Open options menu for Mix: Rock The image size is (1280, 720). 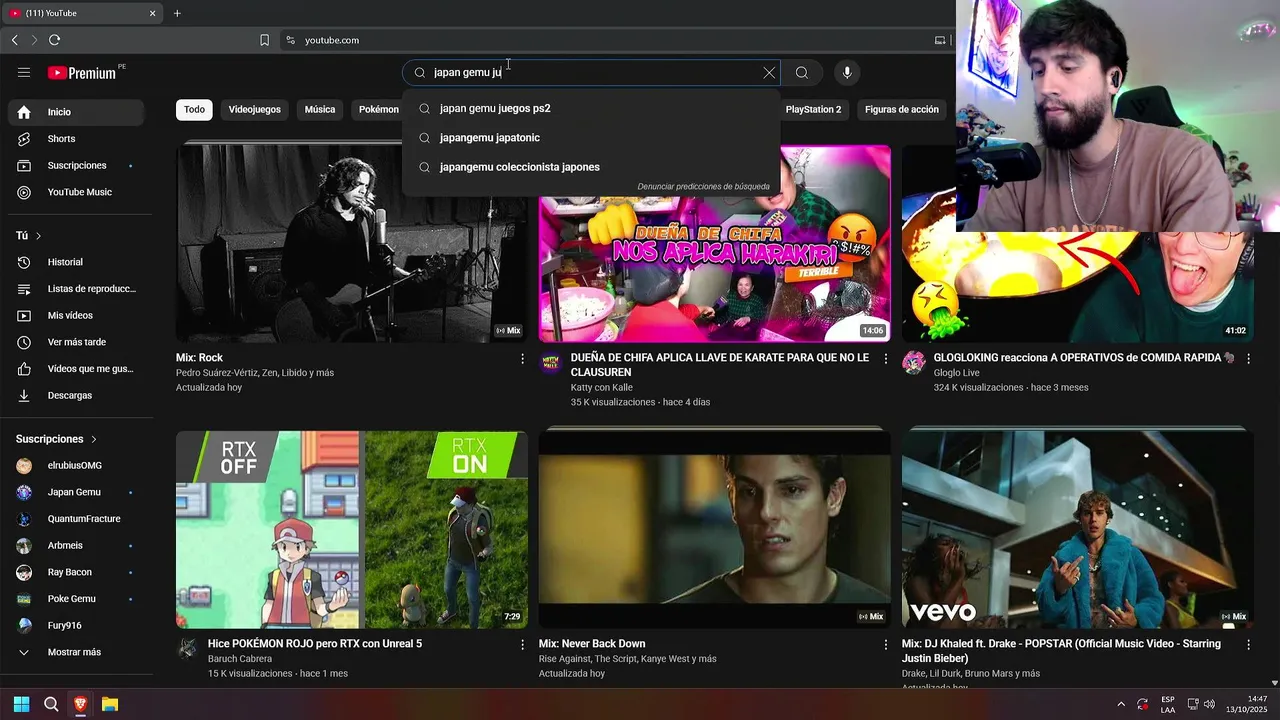tap(522, 358)
